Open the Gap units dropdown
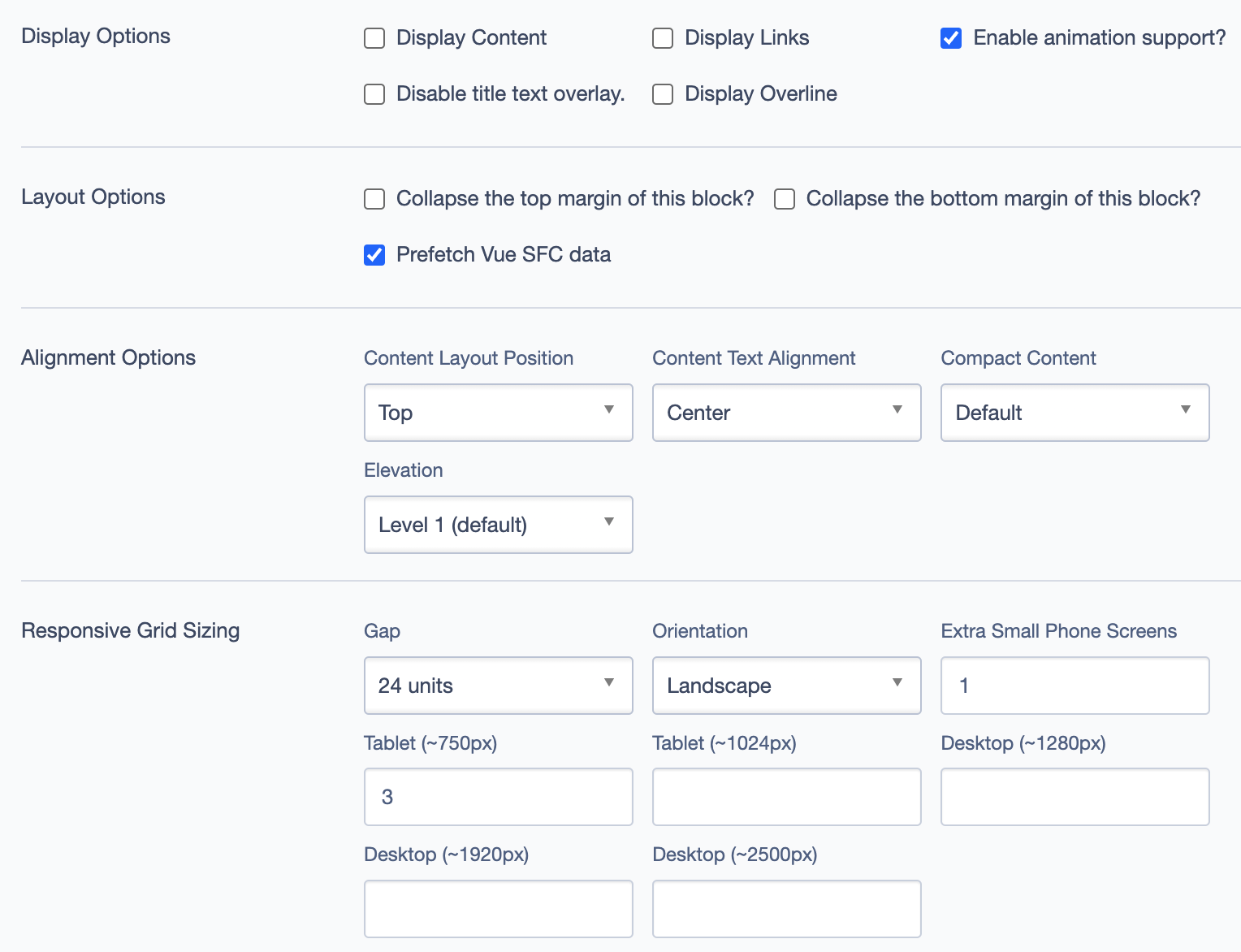 coord(498,686)
